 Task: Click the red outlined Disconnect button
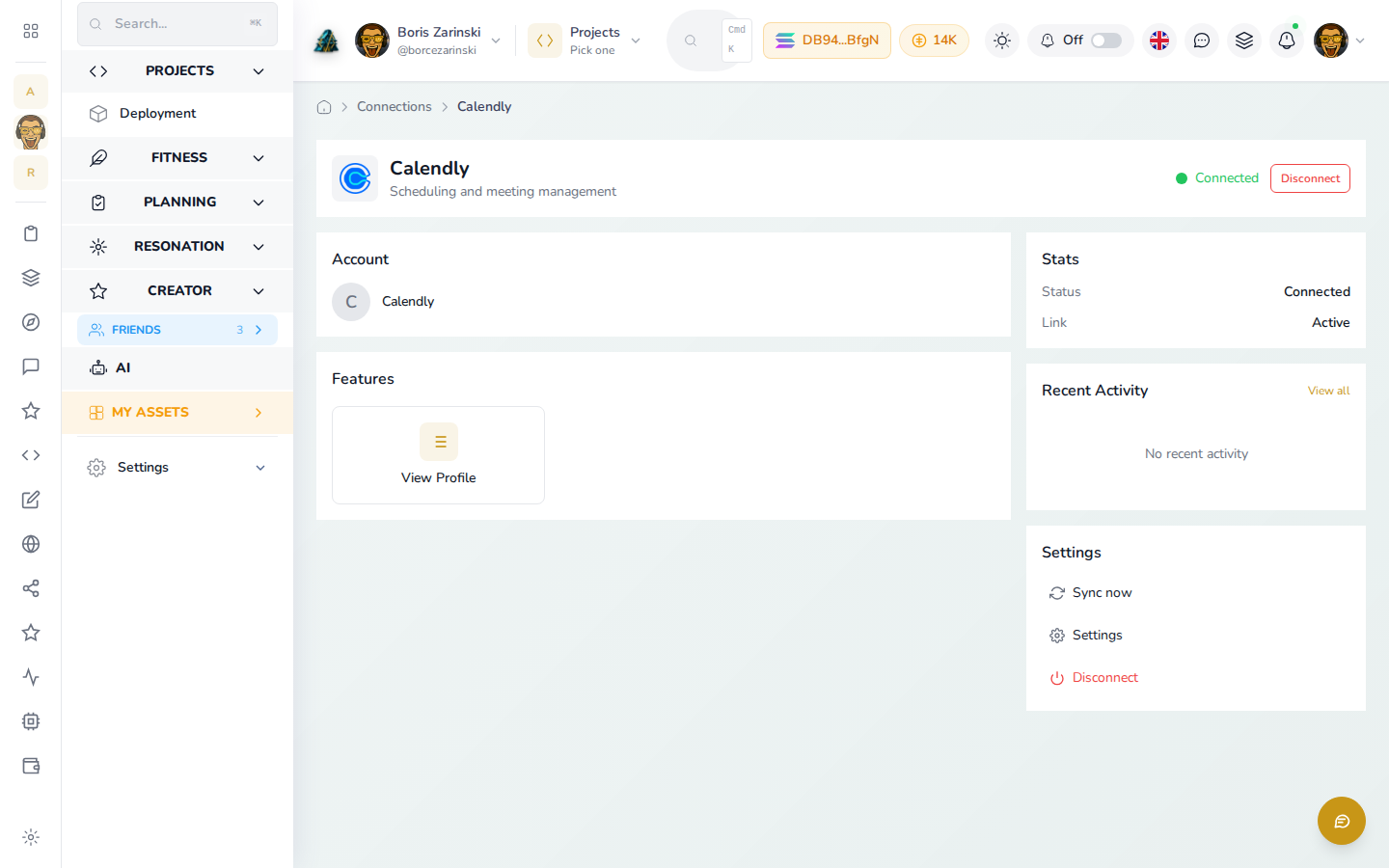coord(1310,178)
